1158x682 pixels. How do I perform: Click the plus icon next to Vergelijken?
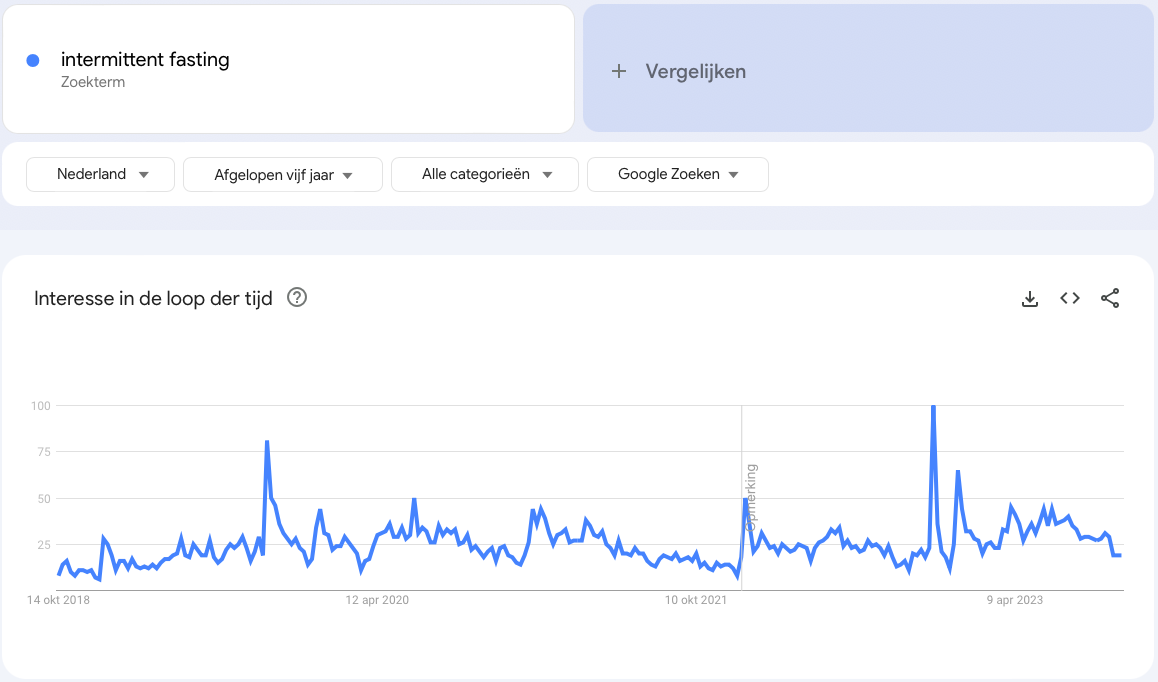pos(619,71)
